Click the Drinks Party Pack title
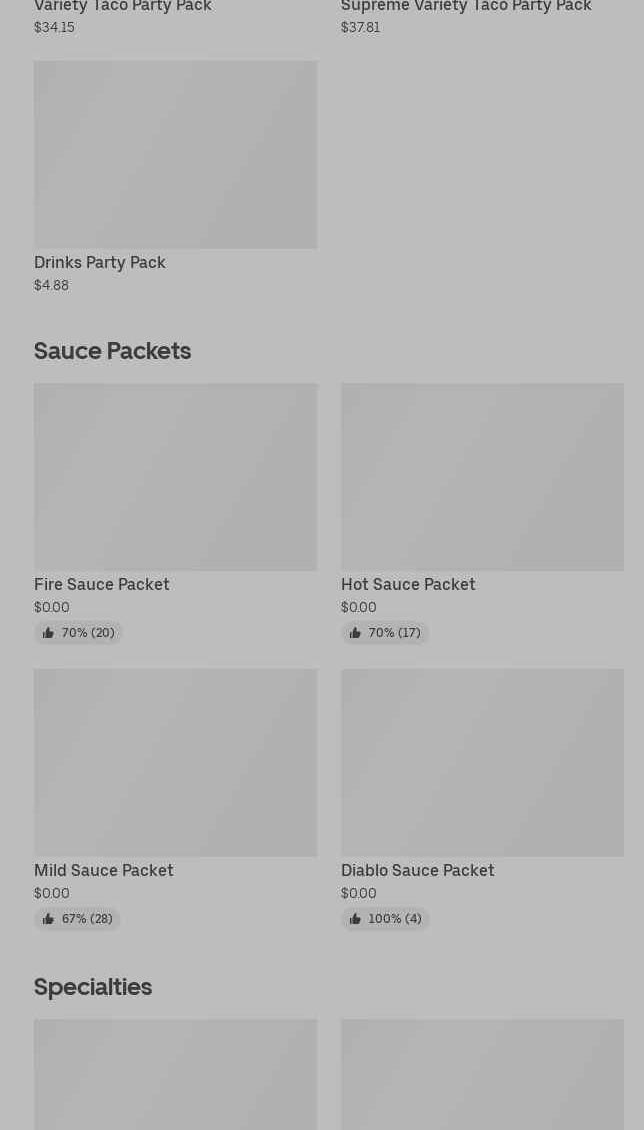The image size is (644, 1130). click(100, 262)
